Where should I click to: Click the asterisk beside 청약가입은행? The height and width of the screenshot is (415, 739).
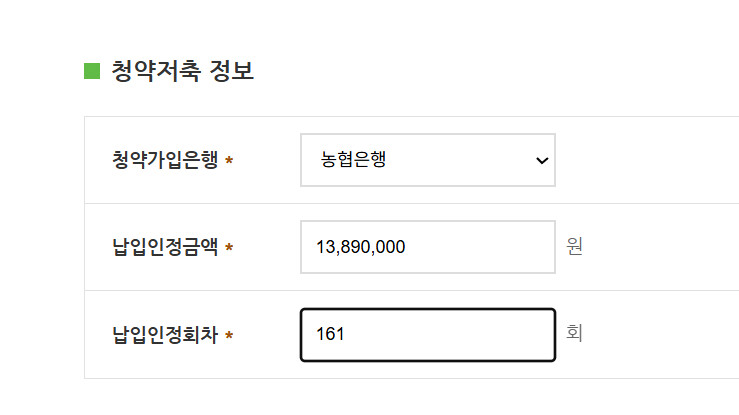coord(229,161)
